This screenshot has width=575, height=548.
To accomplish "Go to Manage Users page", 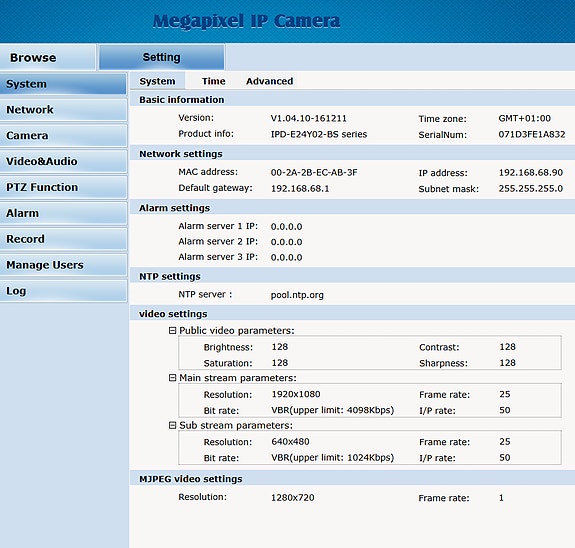I will 63,265.
